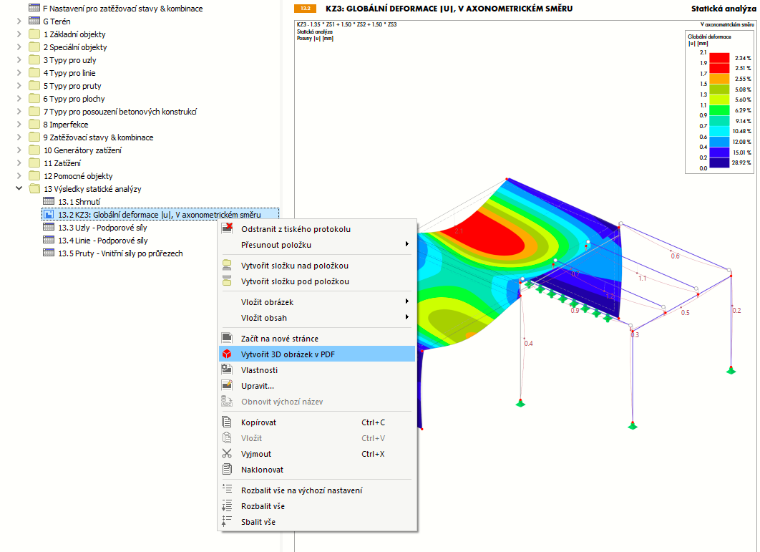Expand the 3 Typy pro uzly folder
The image size is (760, 552).
tap(19, 60)
